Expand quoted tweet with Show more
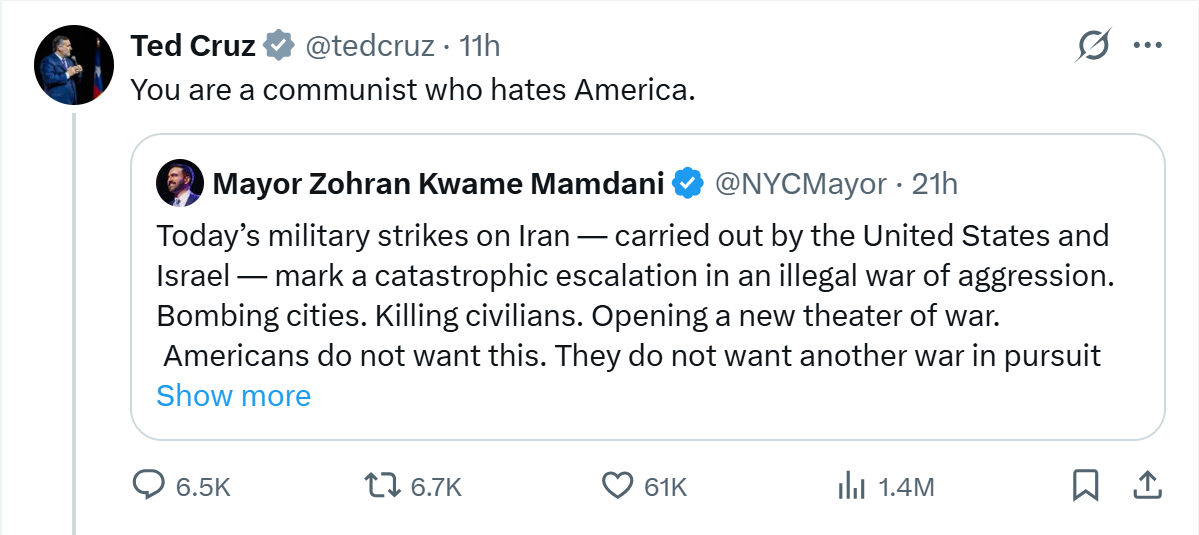 pos(233,396)
